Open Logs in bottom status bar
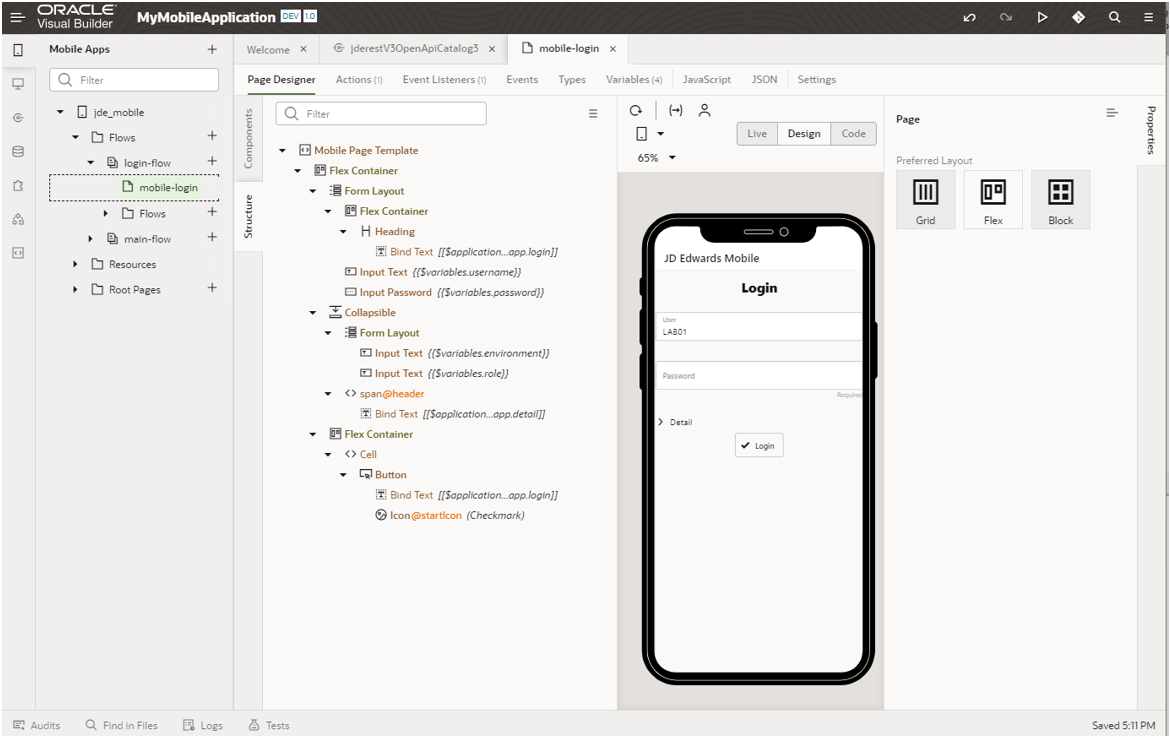 pyautogui.click(x=203, y=725)
